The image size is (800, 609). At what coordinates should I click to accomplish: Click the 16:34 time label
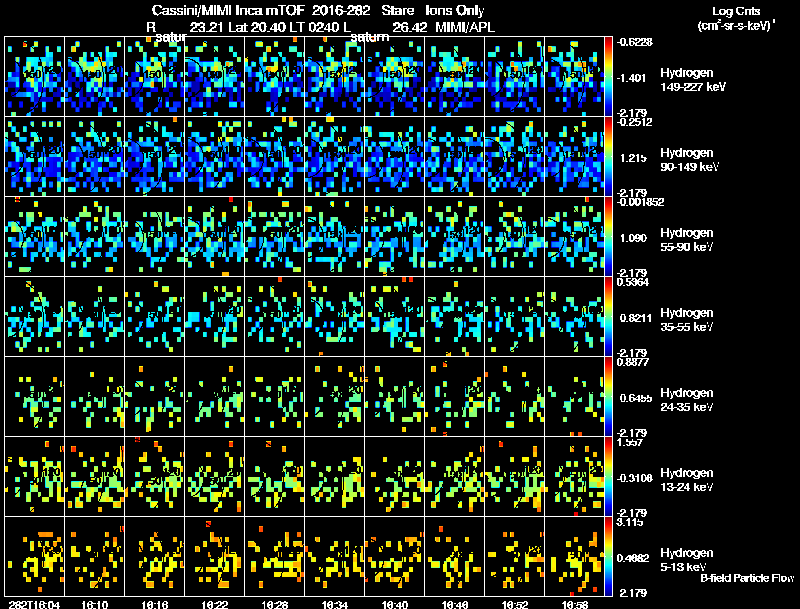point(335,604)
